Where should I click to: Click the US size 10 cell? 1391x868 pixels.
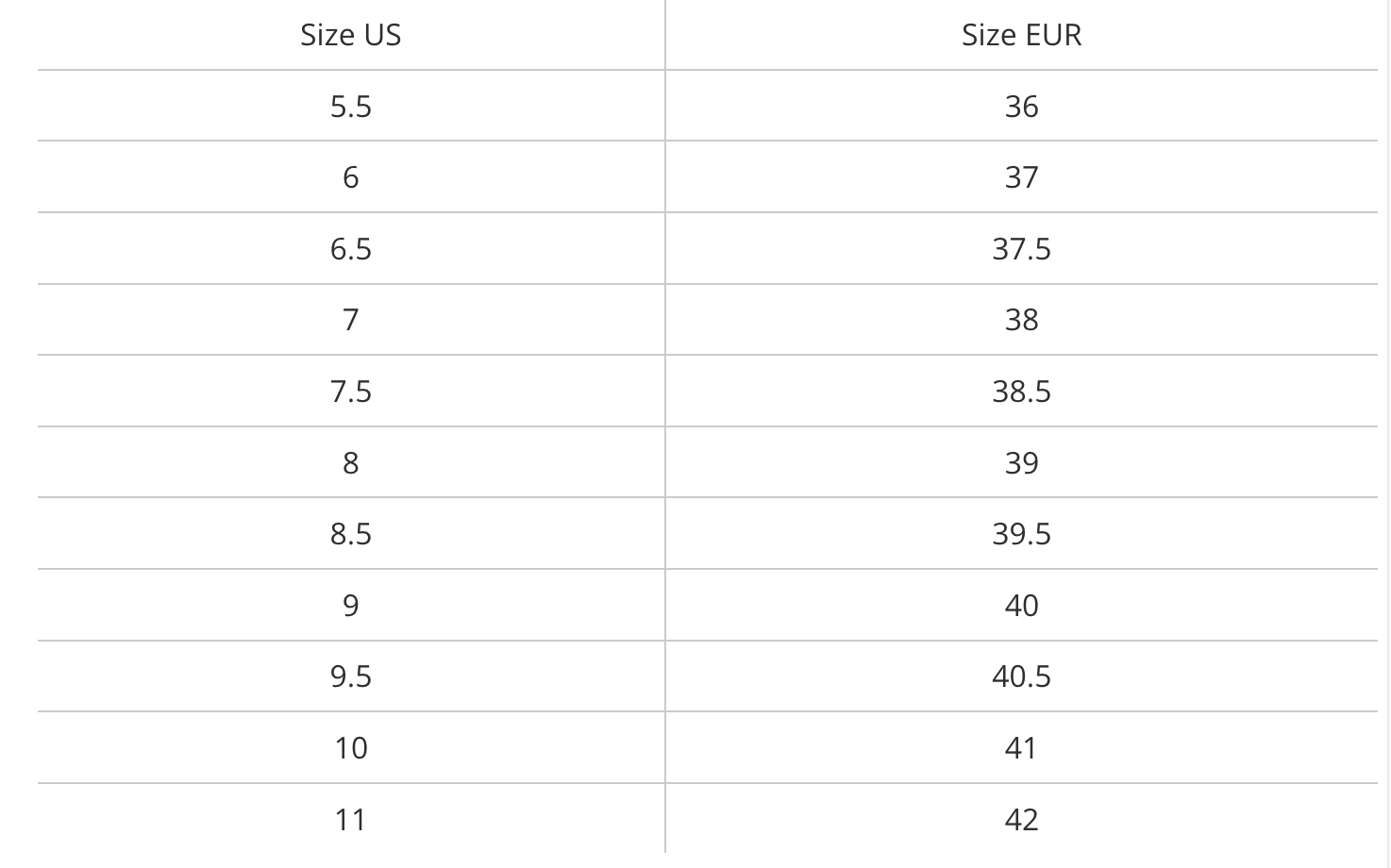tap(350, 748)
